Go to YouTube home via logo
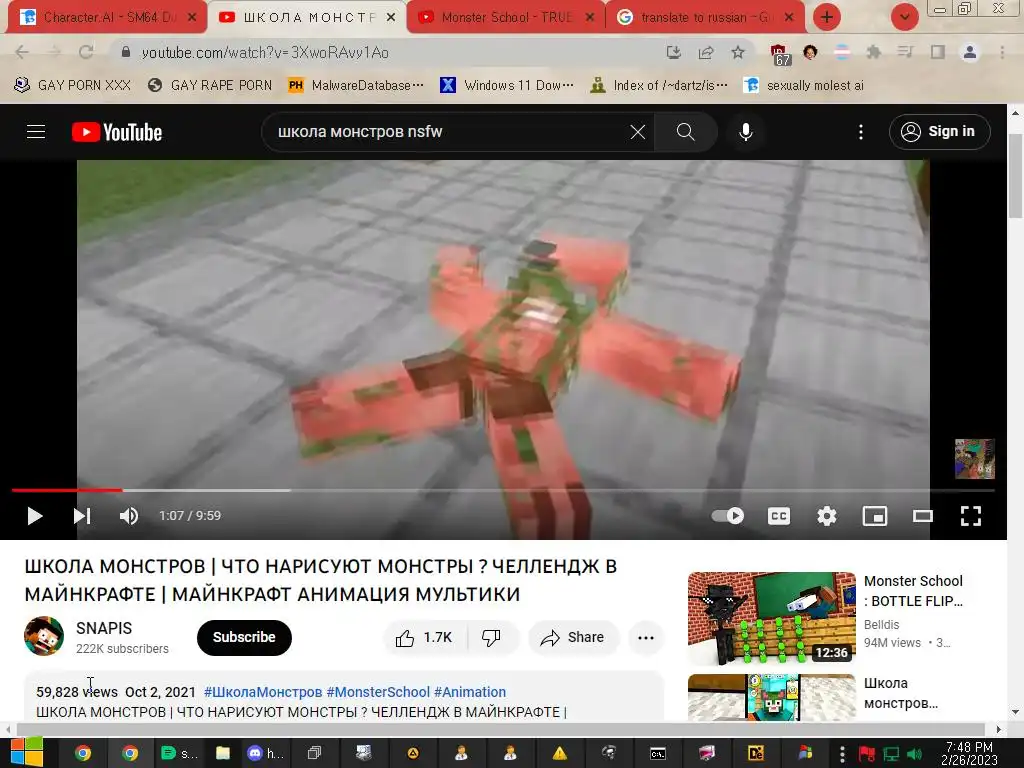The image size is (1024, 768). tap(117, 132)
